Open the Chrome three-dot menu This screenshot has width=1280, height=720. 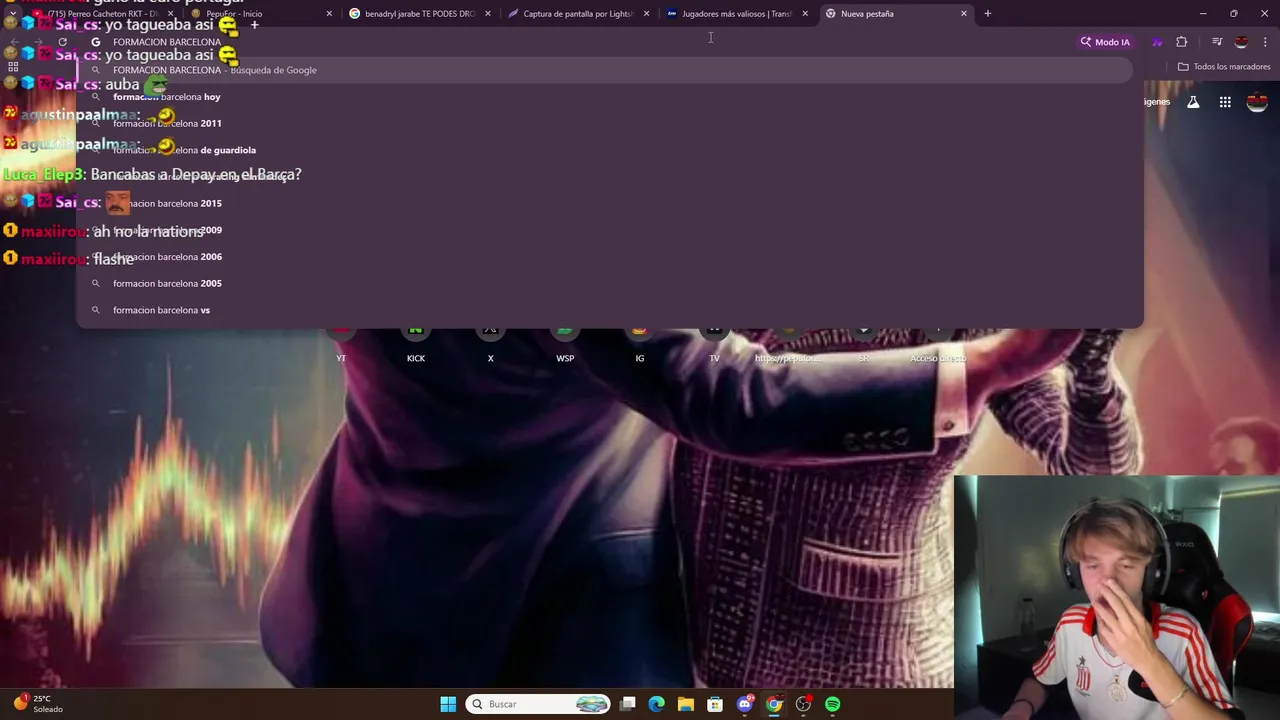pyautogui.click(x=1265, y=42)
